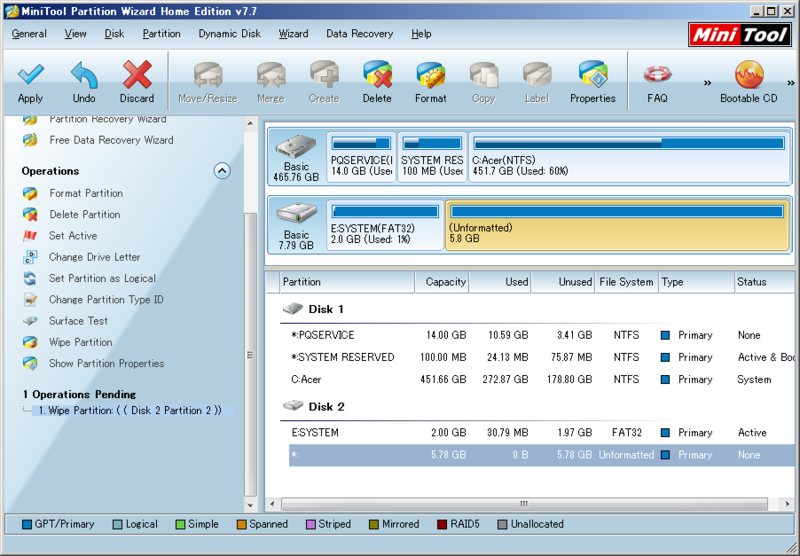Image resolution: width=800 pixels, height=556 pixels.
Task: Discard all pending changes
Action: pyautogui.click(x=137, y=82)
